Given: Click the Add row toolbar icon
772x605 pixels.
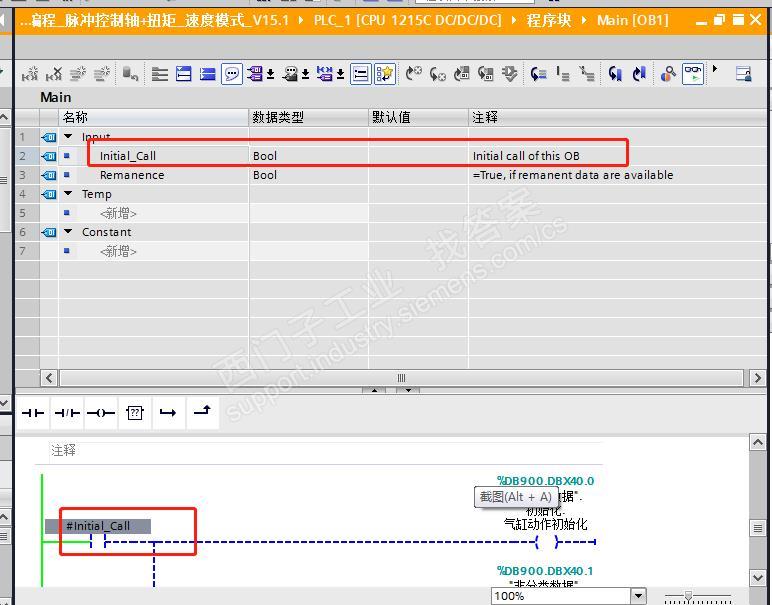Looking at the screenshot, I should 102,74.
